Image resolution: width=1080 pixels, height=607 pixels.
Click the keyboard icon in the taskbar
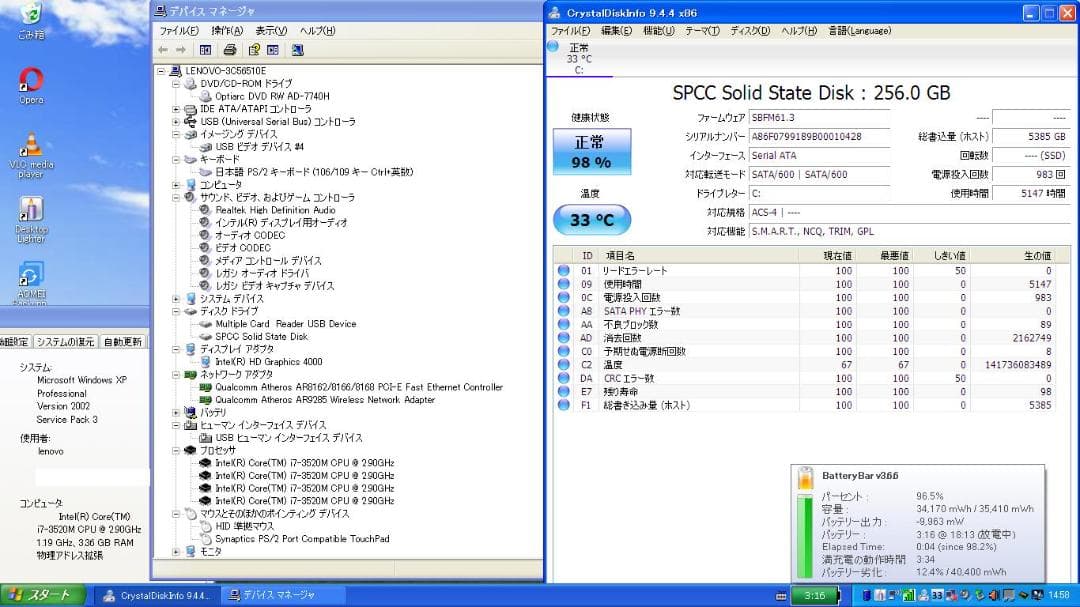tap(781, 596)
